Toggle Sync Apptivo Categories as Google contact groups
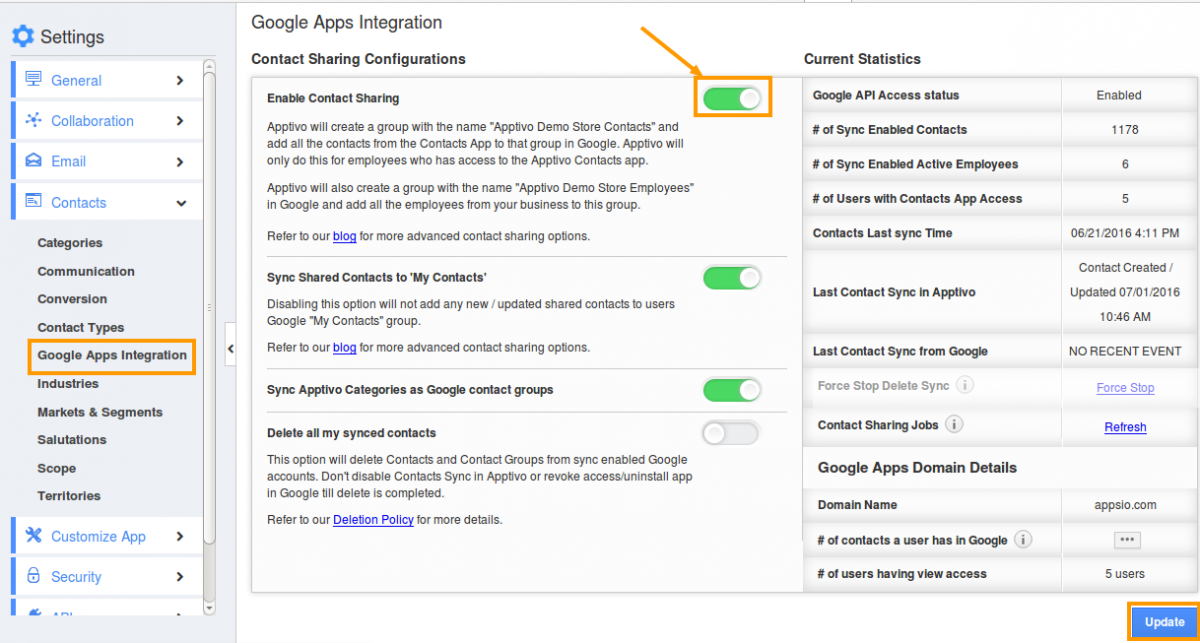Screen dimensions: 1200x643 click(x=732, y=390)
